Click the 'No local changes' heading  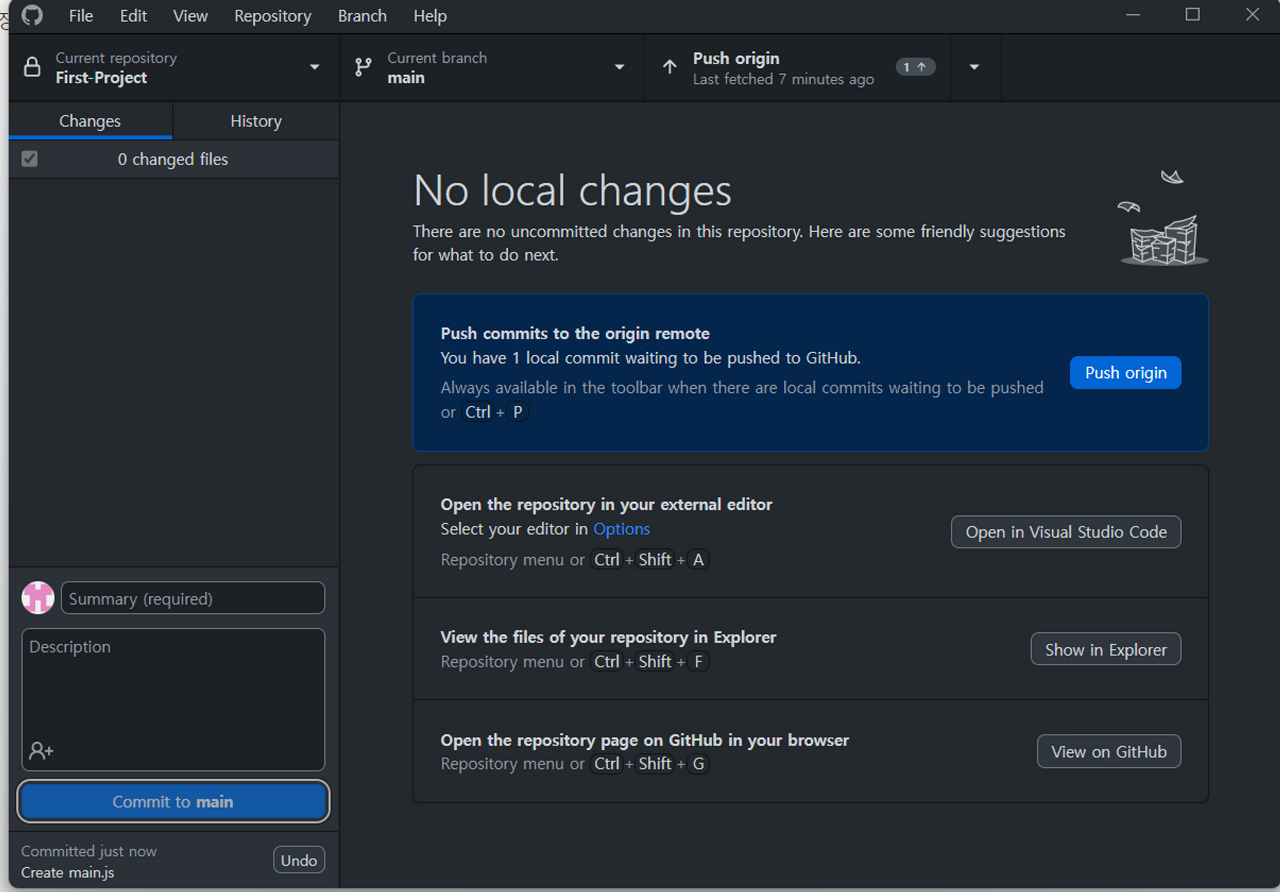(572, 191)
